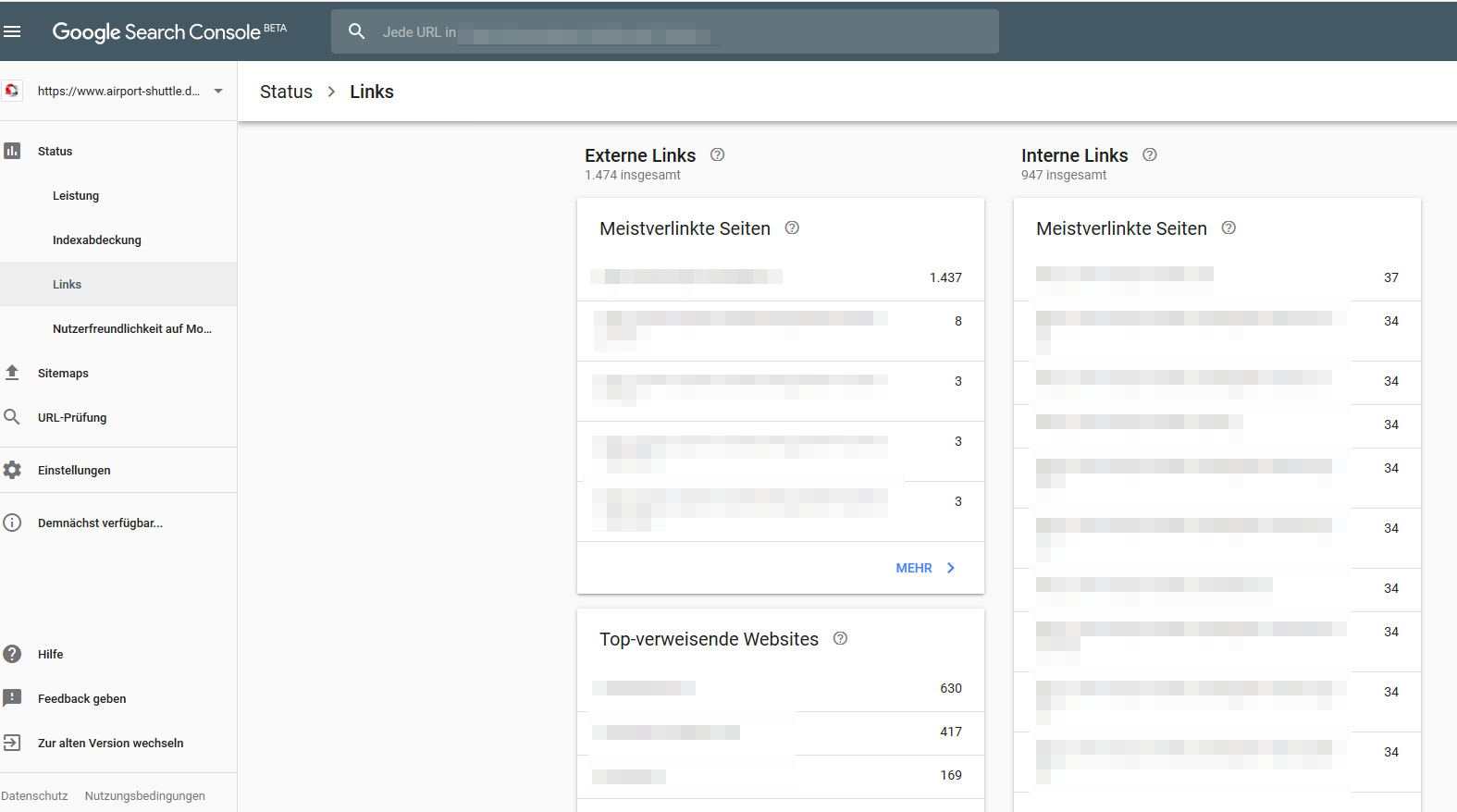Viewport: 1457px width, 812px height.
Task: Click Status in the breadcrumb
Action: tap(286, 92)
